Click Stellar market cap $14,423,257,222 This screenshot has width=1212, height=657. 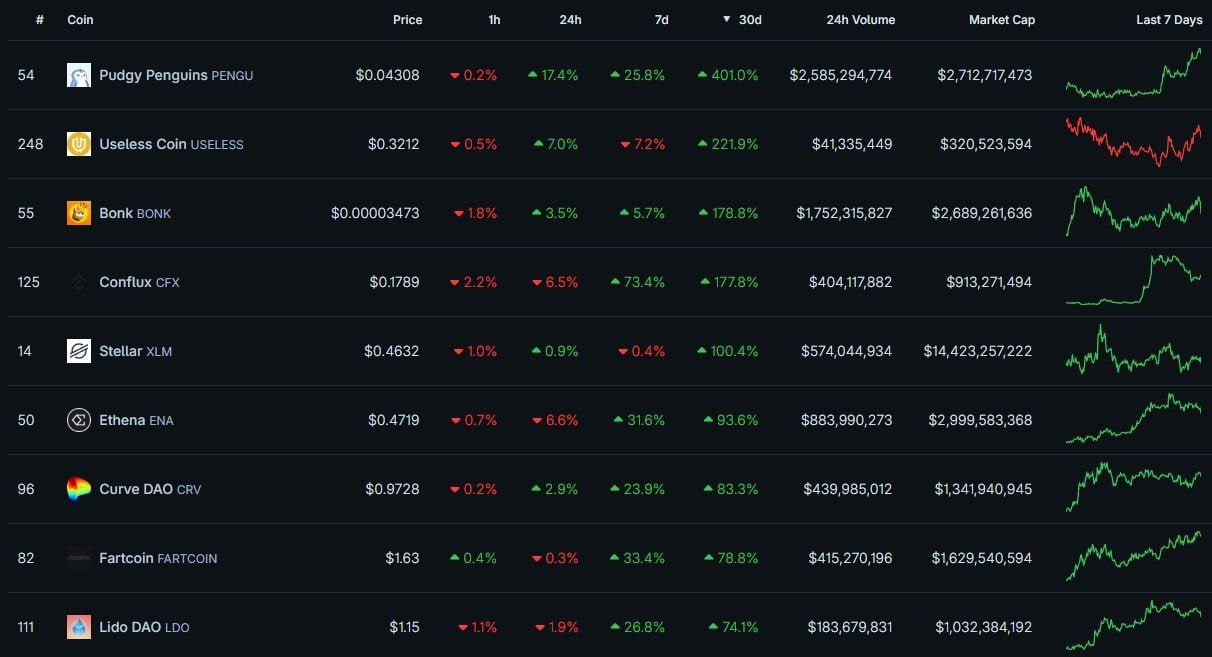coord(978,351)
